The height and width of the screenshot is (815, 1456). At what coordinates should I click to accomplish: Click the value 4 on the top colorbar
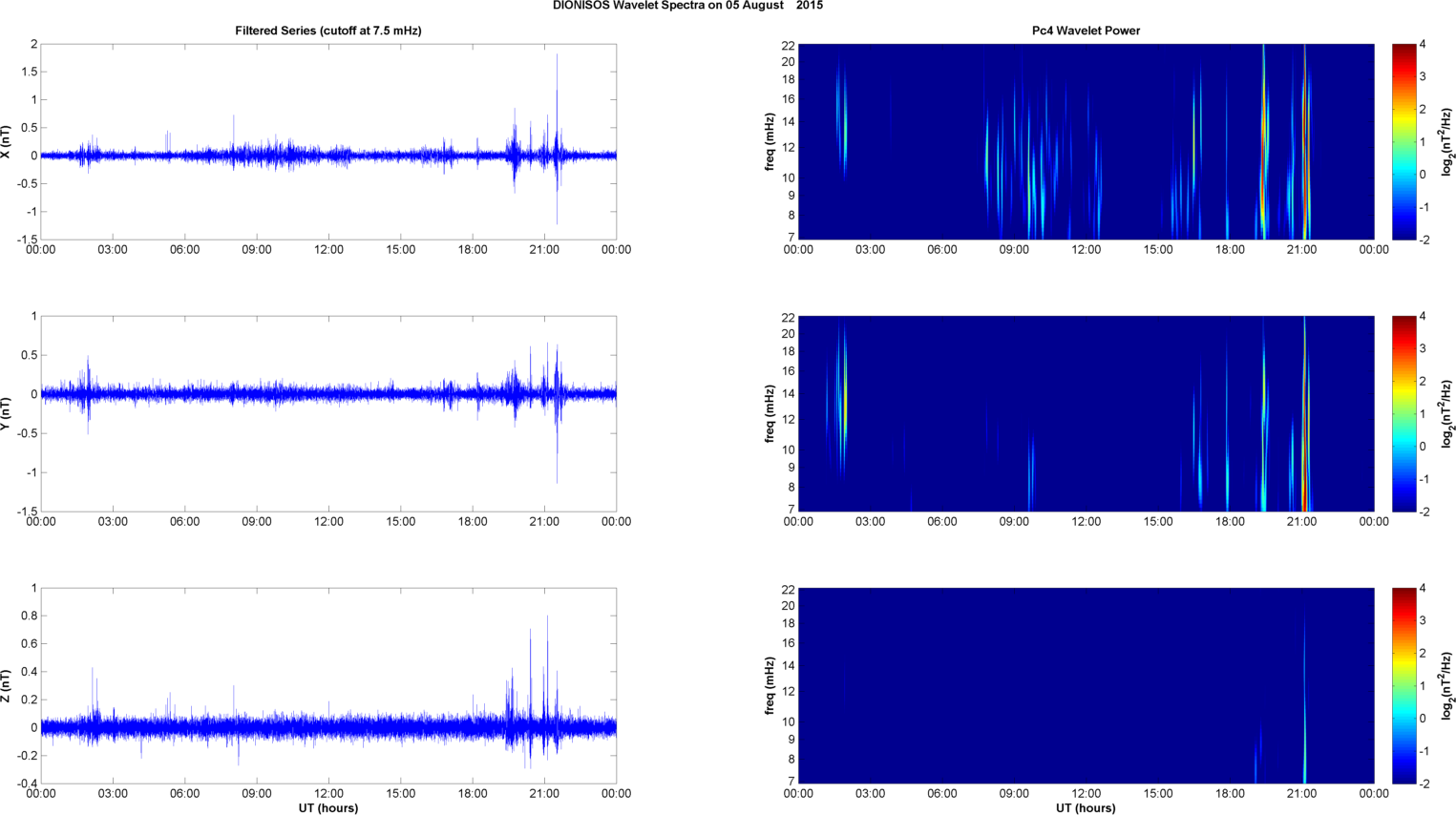click(x=1424, y=45)
